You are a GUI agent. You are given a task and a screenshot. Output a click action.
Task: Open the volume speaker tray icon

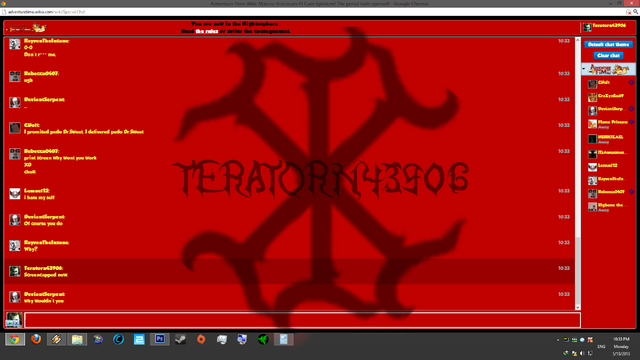coord(582,353)
